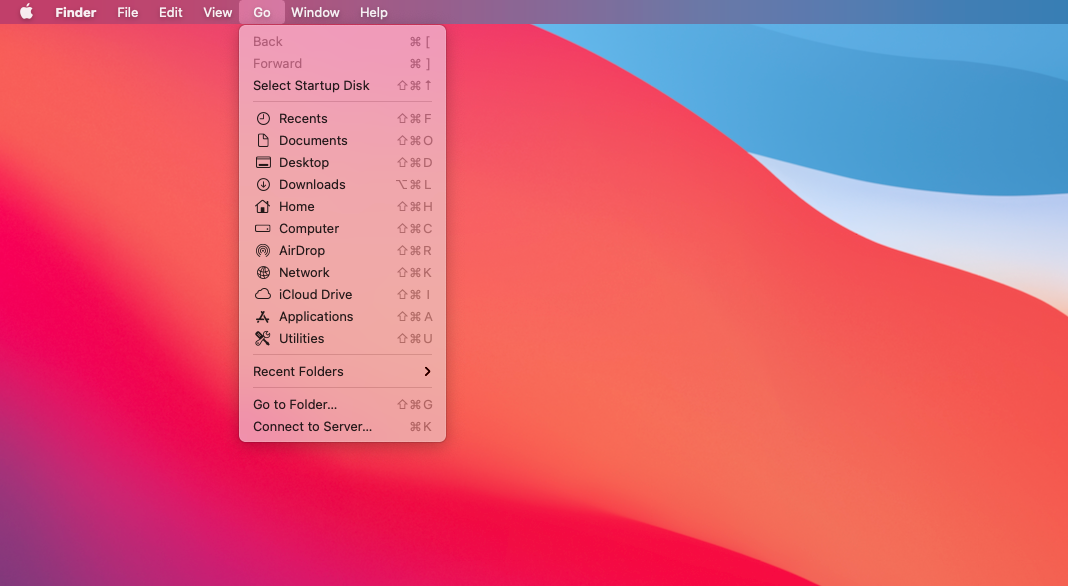Open the Edit menu
The height and width of the screenshot is (586, 1068).
click(170, 12)
